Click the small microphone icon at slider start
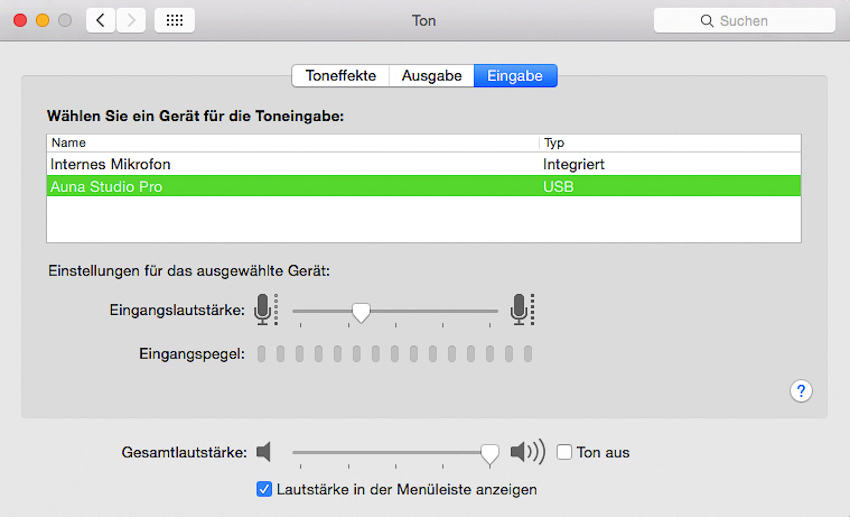850x517 pixels. 264,310
